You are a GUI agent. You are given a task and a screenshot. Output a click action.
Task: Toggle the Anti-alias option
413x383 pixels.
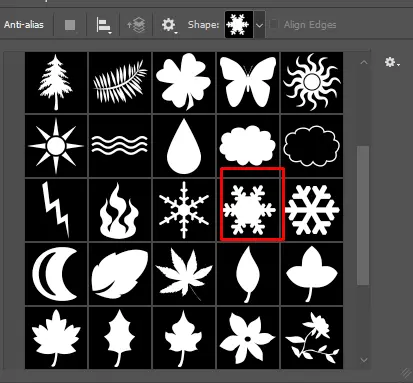click(24, 25)
